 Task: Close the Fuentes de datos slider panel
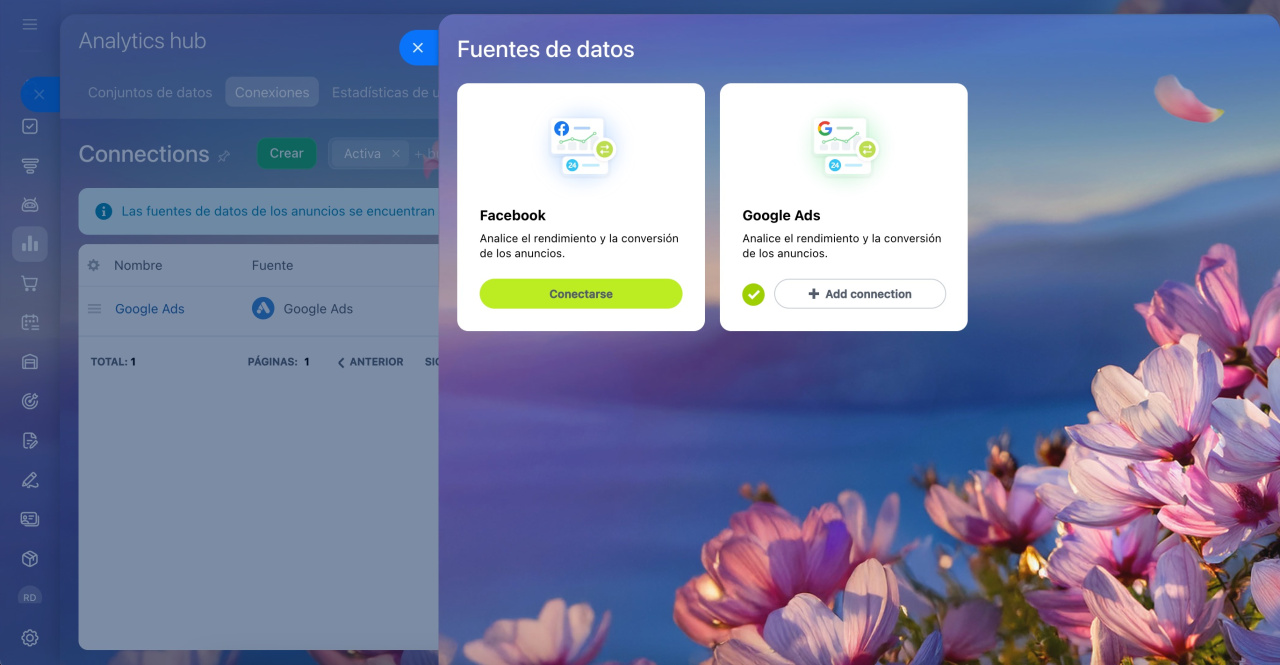(418, 48)
